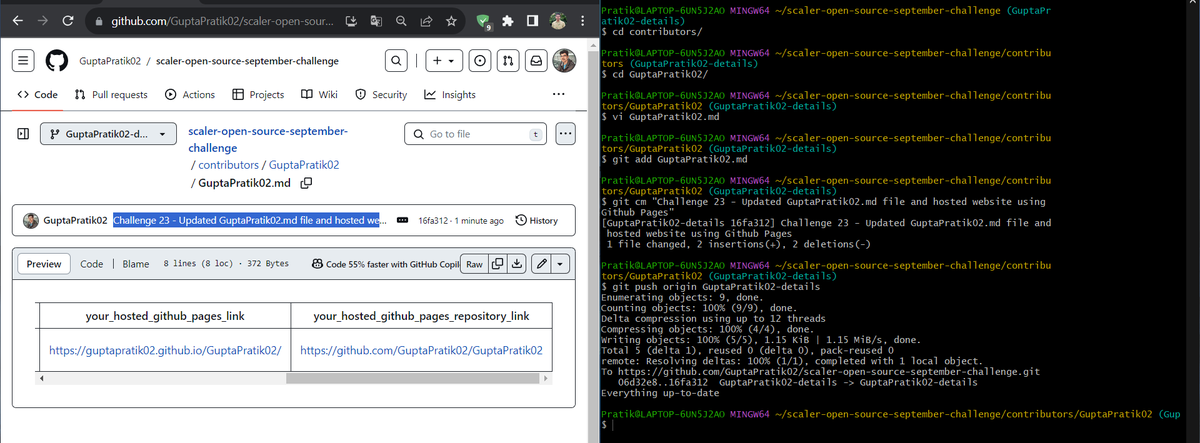
Task: Switch to Actions tab
Action: pyautogui.click(x=190, y=95)
